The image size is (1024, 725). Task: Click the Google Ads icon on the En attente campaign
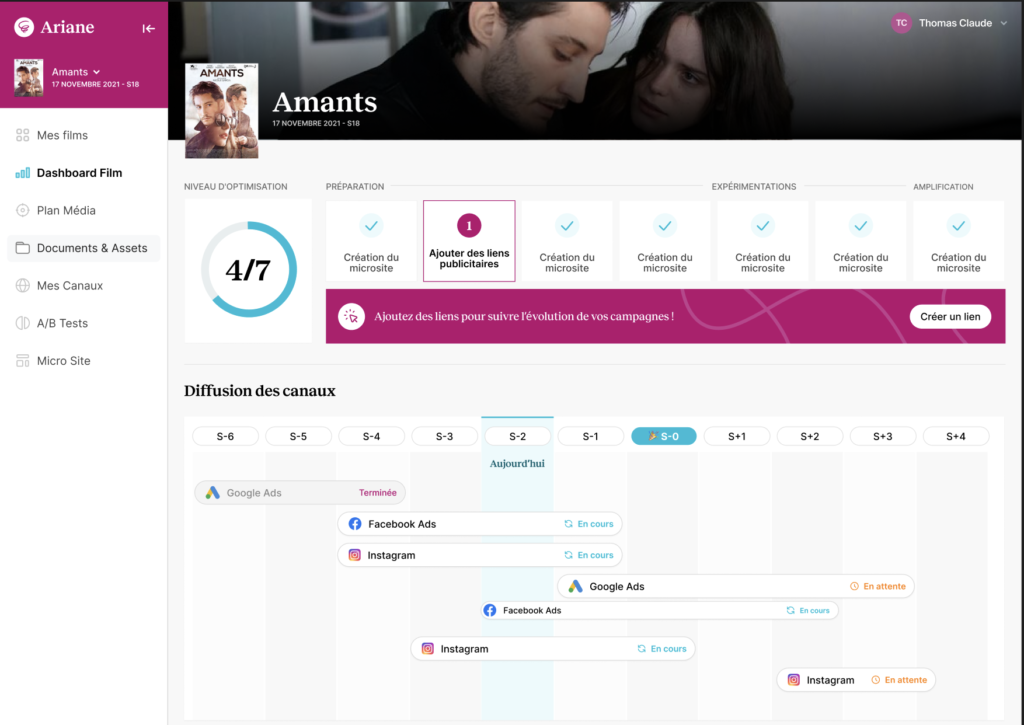pyautogui.click(x=575, y=587)
